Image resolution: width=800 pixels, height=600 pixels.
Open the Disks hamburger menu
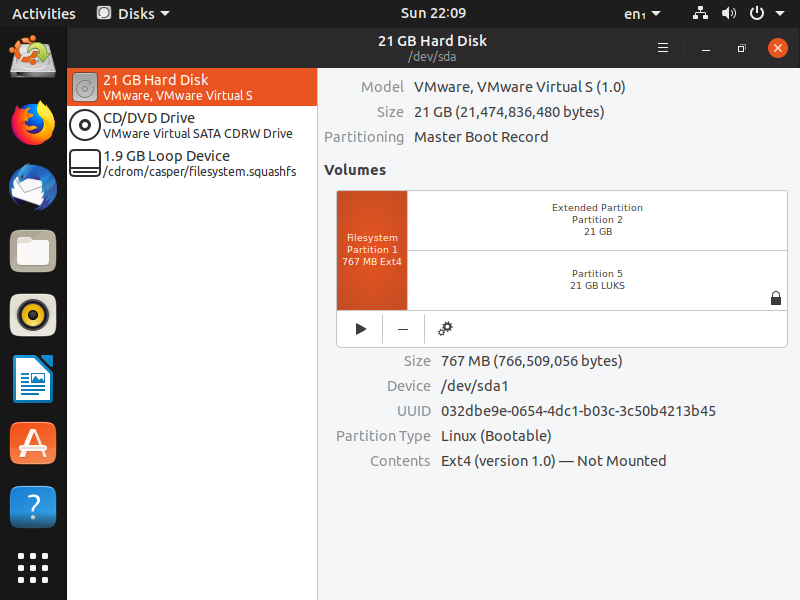pyautogui.click(x=663, y=48)
